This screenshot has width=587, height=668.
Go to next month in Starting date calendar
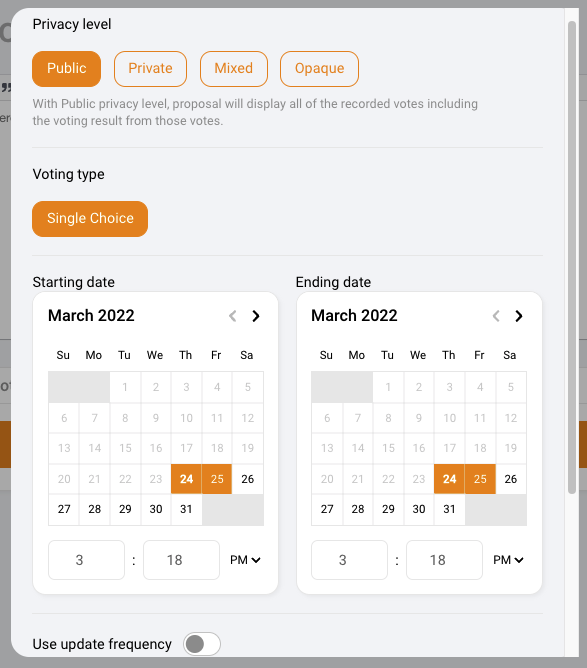(x=256, y=316)
